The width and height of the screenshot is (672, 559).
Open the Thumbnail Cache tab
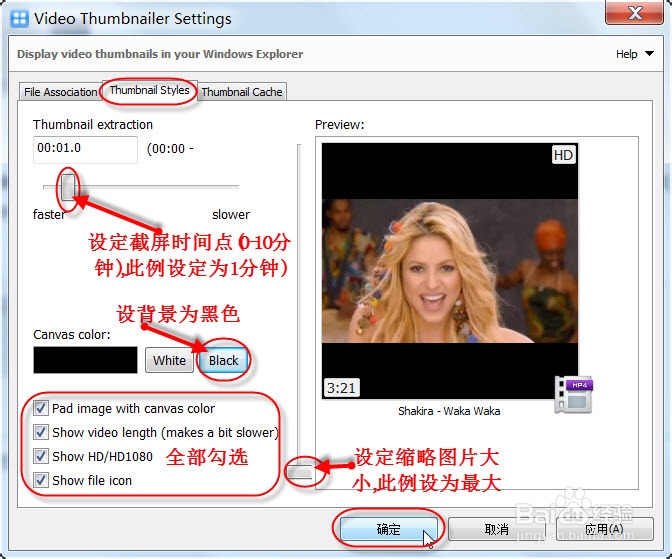coord(242,92)
